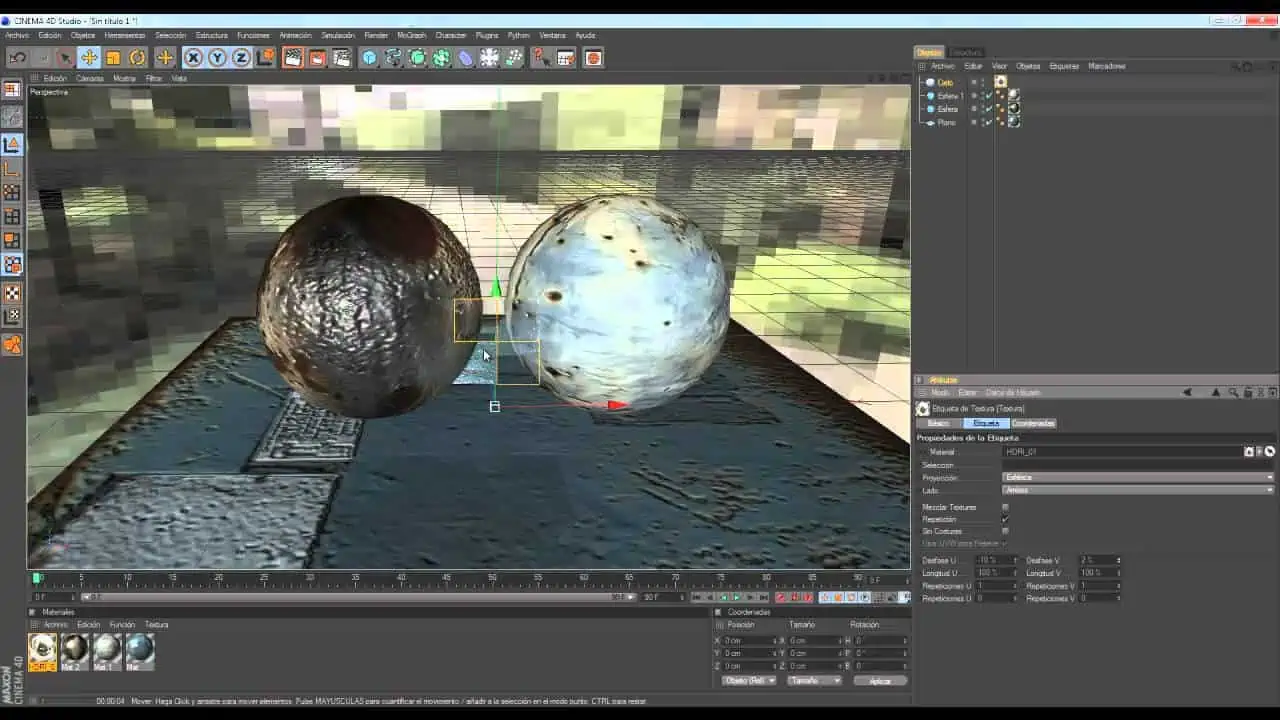Image resolution: width=1280 pixels, height=720 pixels.
Task: Open the MoGraph menu
Action: click(412, 35)
